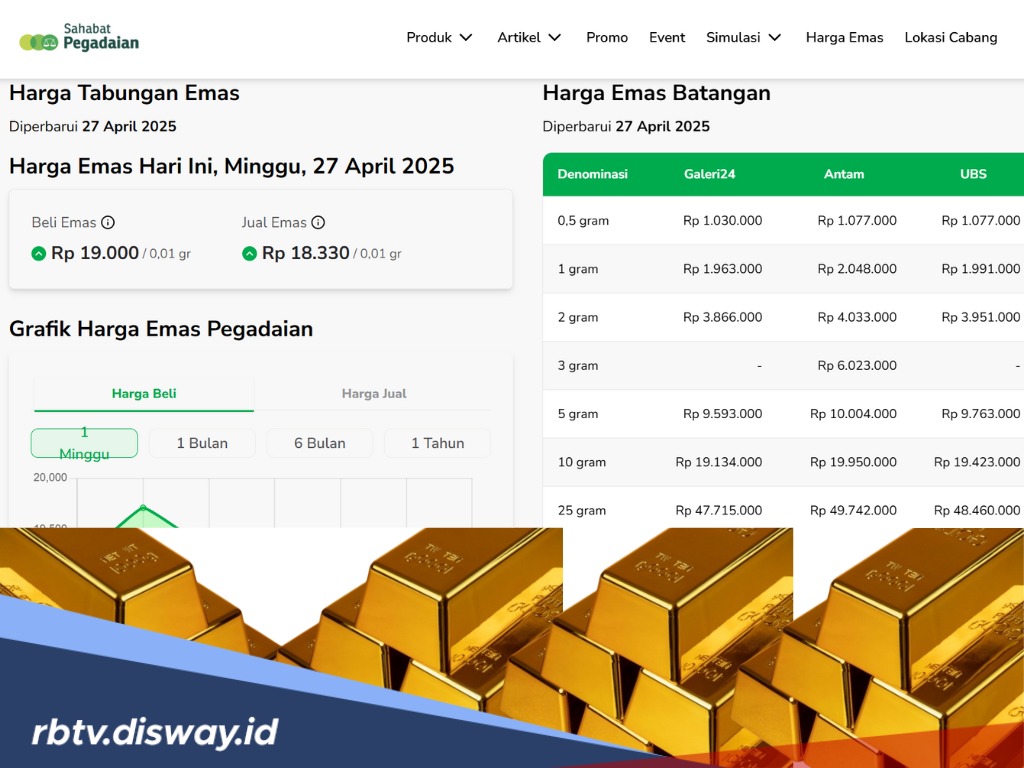Image resolution: width=1024 pixels, height=768 pixels.
Task: Click the Event menu item
Action: point(667,37)
